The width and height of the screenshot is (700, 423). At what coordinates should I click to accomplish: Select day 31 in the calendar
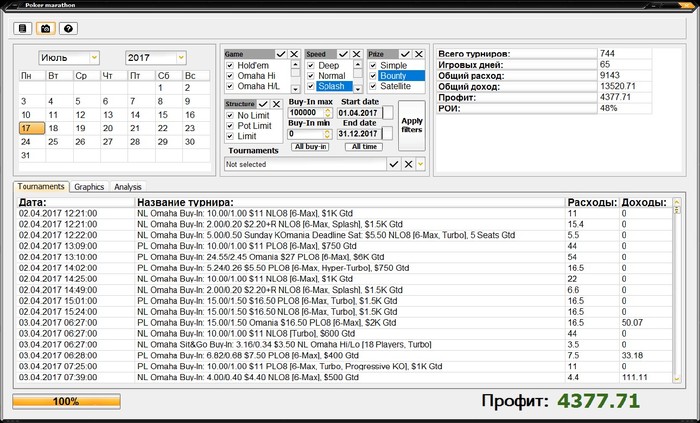(32, 155)
